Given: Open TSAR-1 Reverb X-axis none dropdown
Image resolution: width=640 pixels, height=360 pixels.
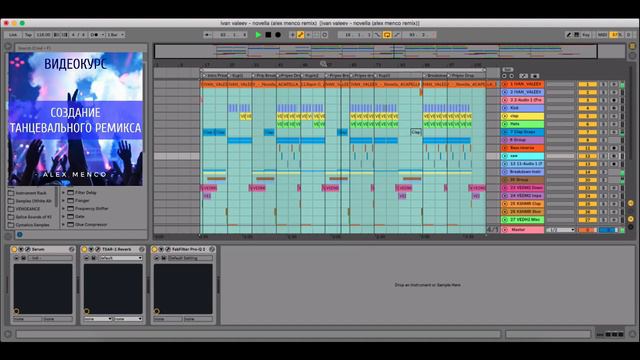Looking at the screenshot, I should click(98, 319).
